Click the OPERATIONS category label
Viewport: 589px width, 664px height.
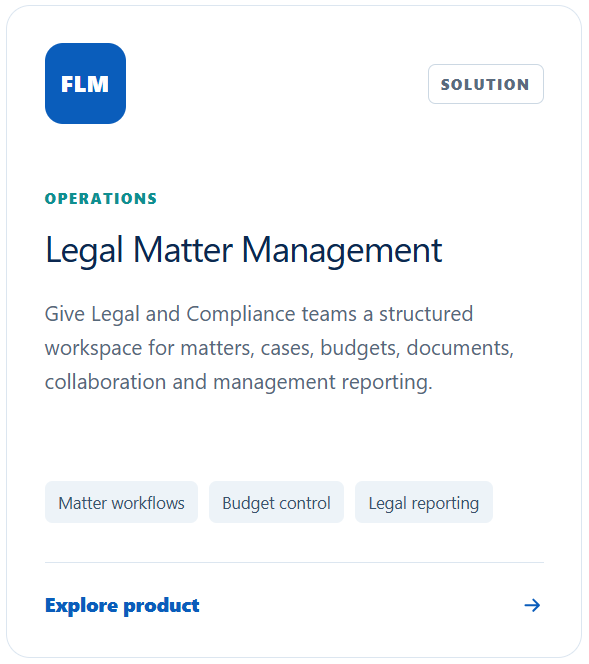coord(101,199)
